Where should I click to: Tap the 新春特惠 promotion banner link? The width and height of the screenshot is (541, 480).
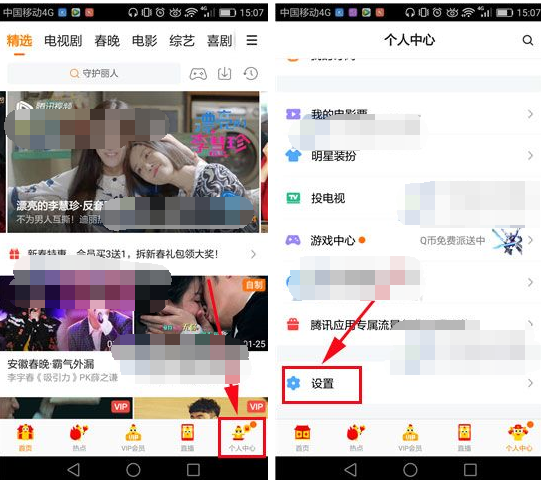point(134,254)
